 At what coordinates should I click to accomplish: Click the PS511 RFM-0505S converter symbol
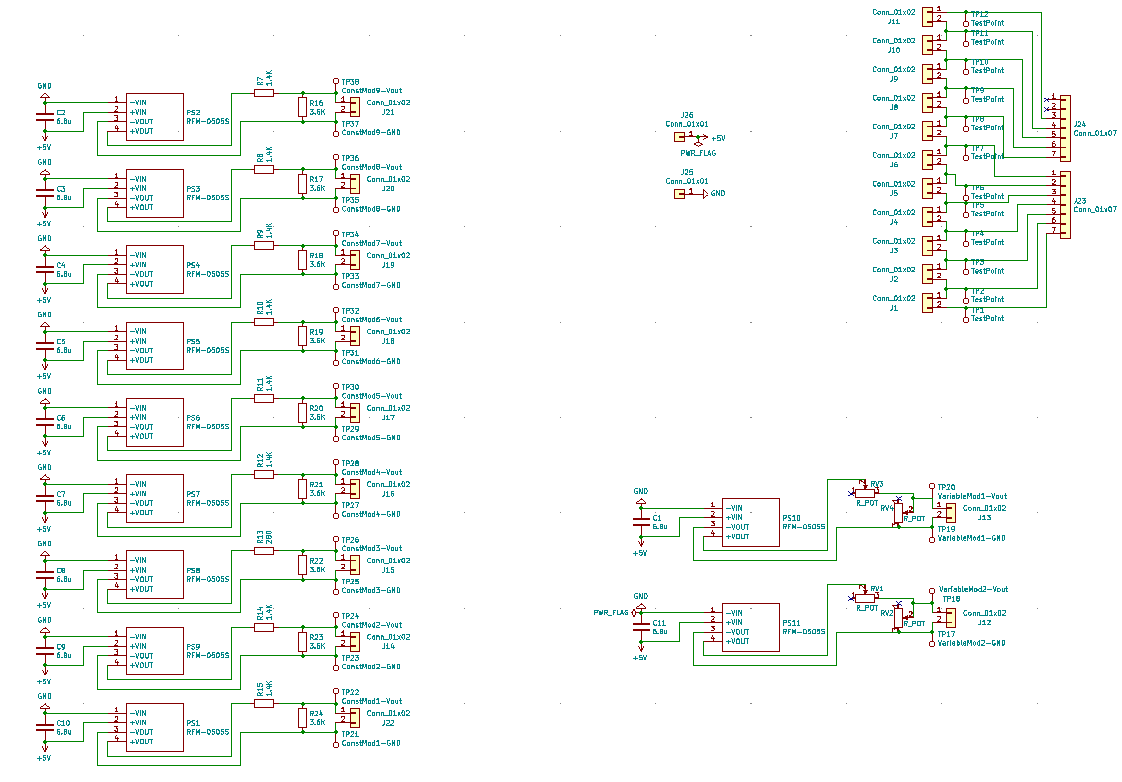(x=750, y=627)
